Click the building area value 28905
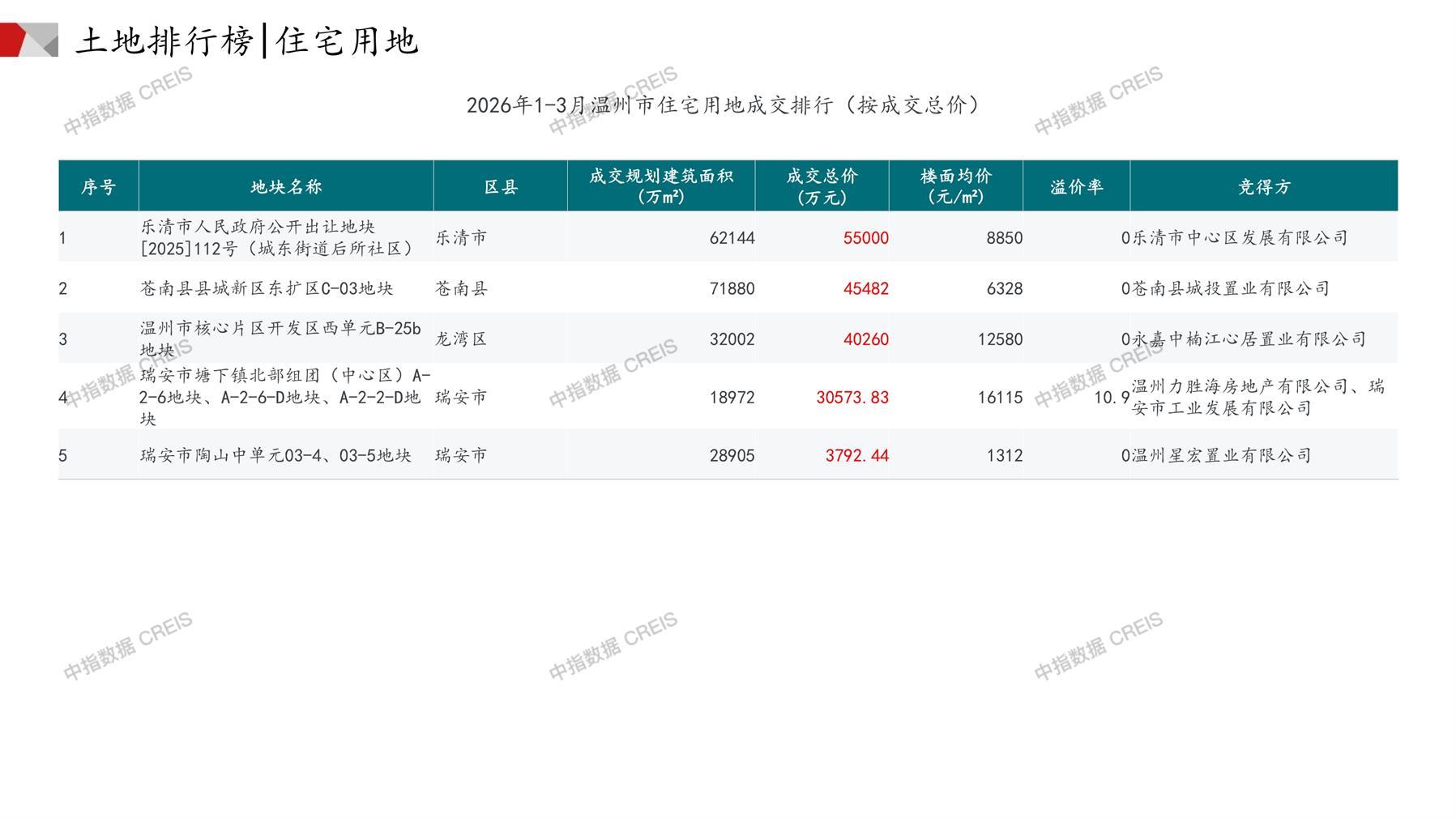This screenshot has width=1456, height=818. [732, 456]
